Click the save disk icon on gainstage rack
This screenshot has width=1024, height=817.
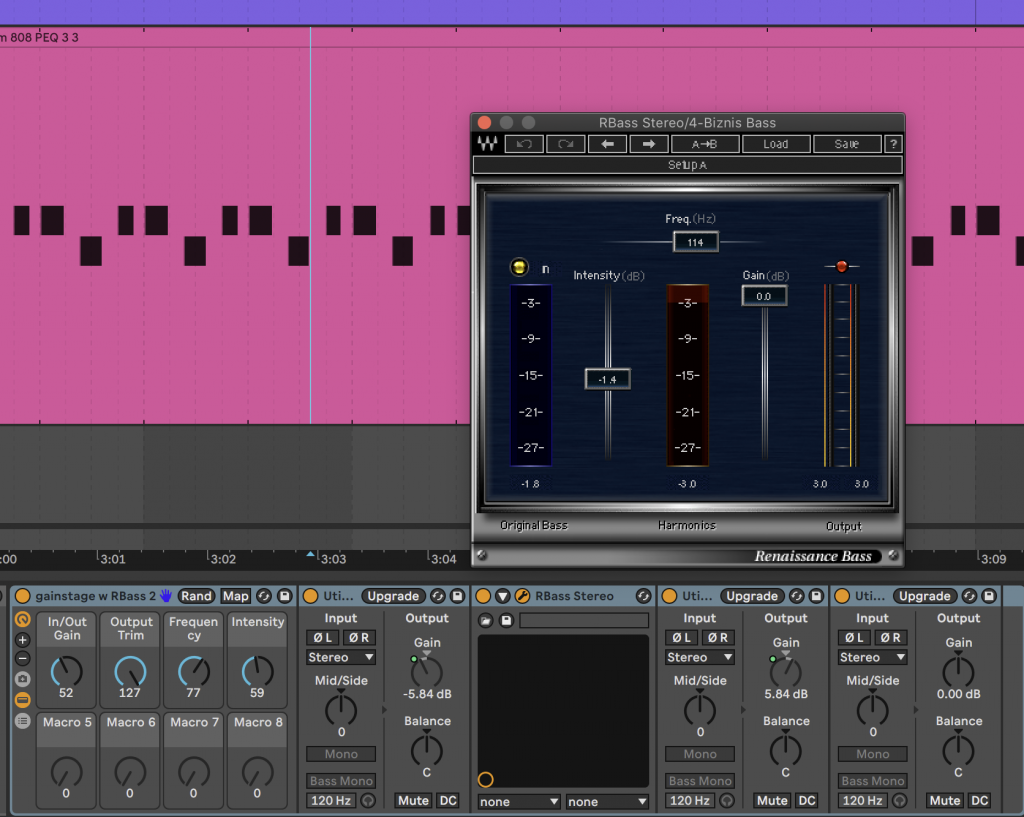coord(285,596)
